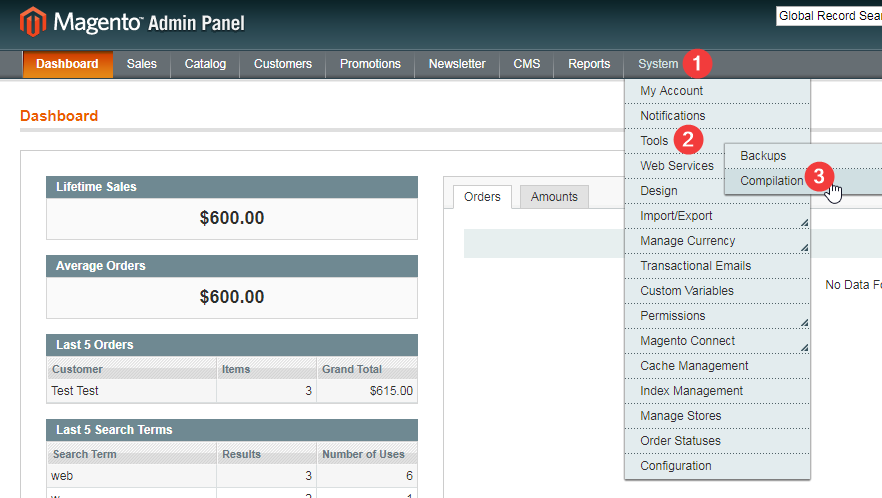Select Notifications in System menu

tap(717, 116)
